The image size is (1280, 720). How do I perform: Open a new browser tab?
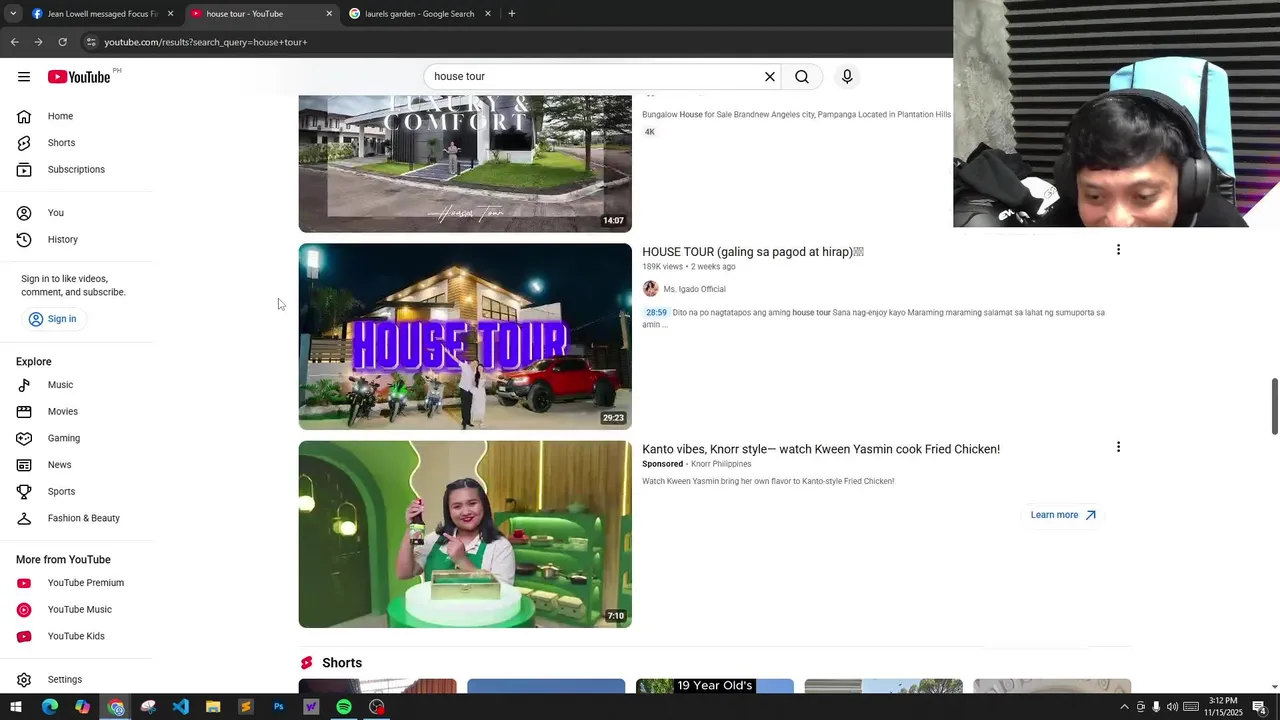click(x=511, y=14)
